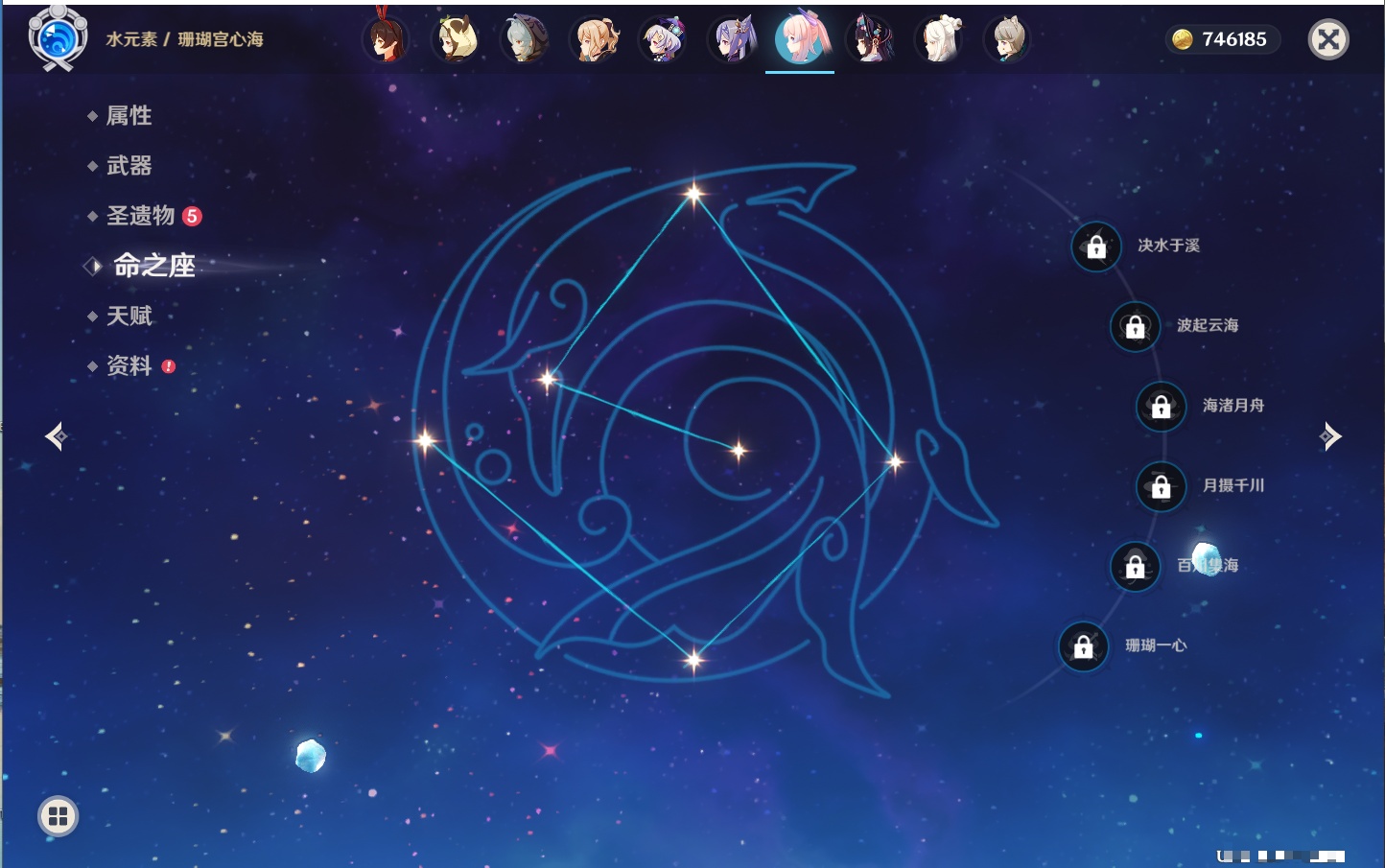The width and height of the screenshot is (1385, 868).
Task: Select Ningguang's white-haired avatar
Action: tap(940, 39)
